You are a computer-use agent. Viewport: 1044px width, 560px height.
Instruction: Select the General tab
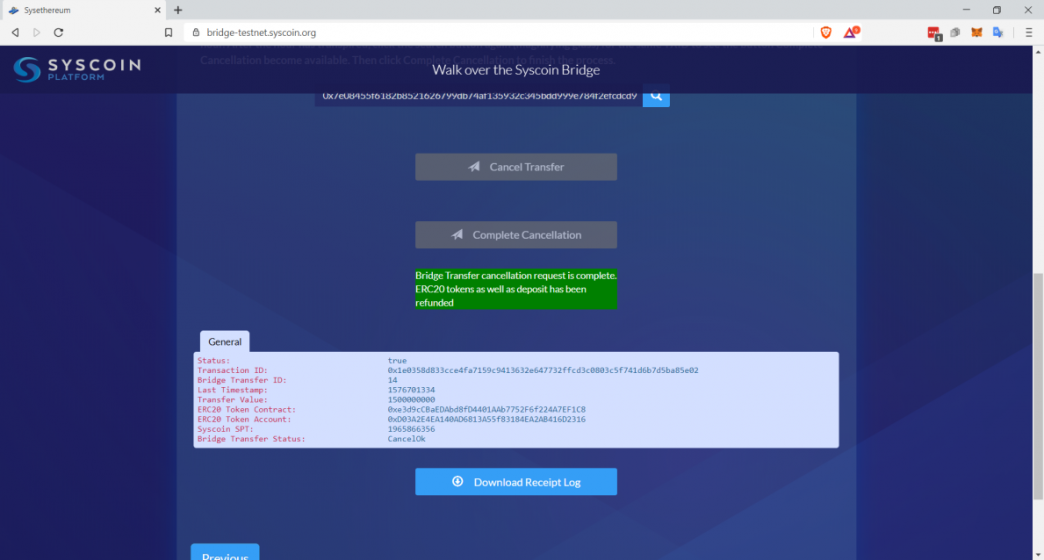tap(225, 342)
